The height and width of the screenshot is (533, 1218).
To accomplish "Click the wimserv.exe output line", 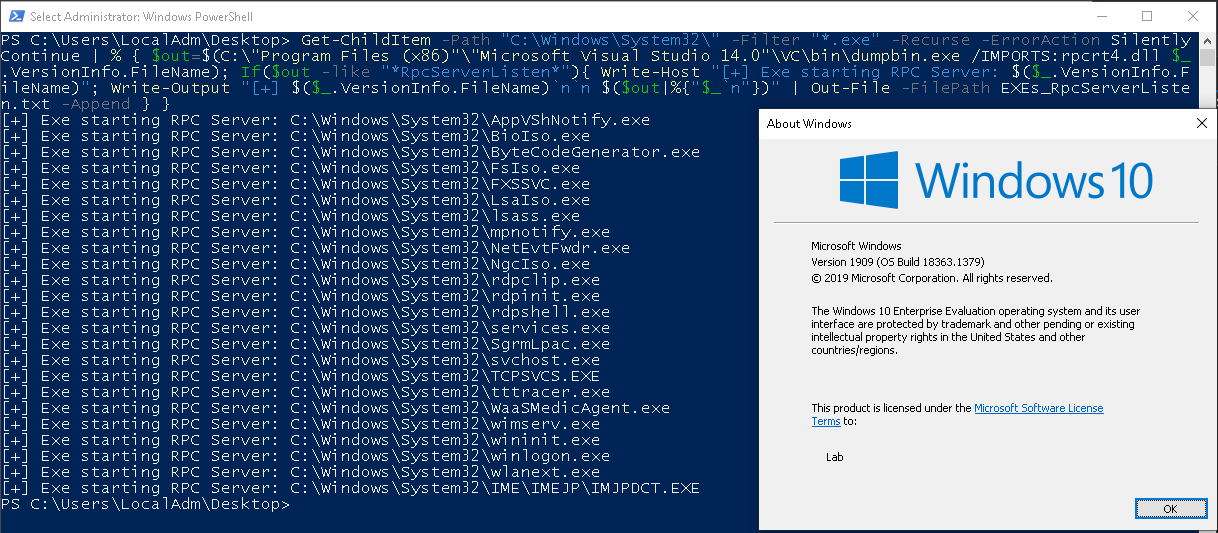I will [301, 424].
